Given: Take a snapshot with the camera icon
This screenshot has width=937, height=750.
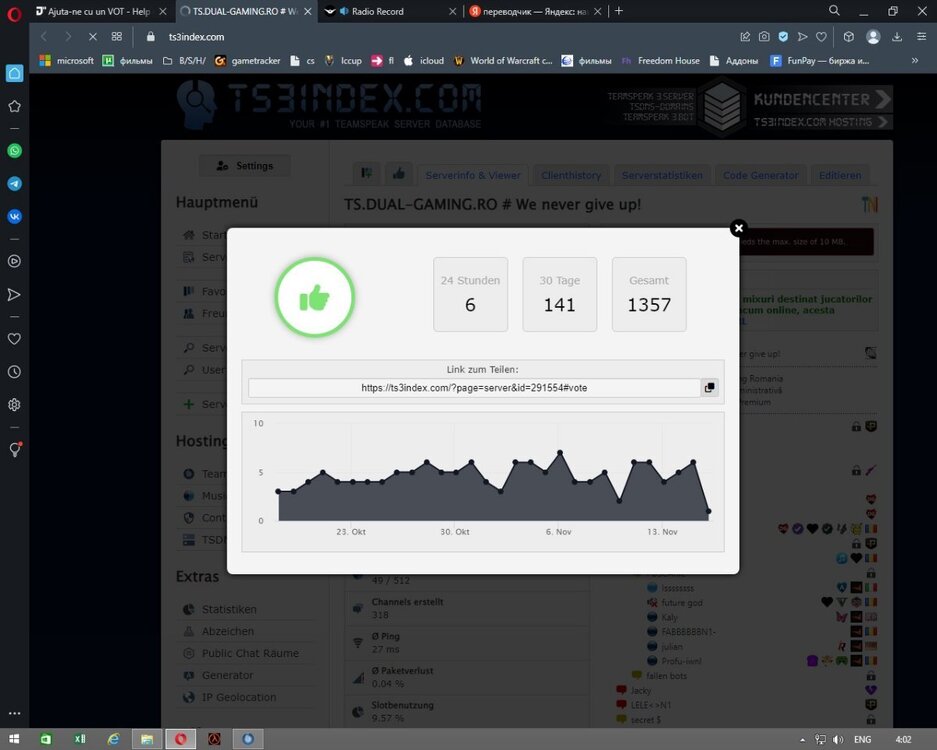Looking at the screenshot, I should [x=764, y=37].
